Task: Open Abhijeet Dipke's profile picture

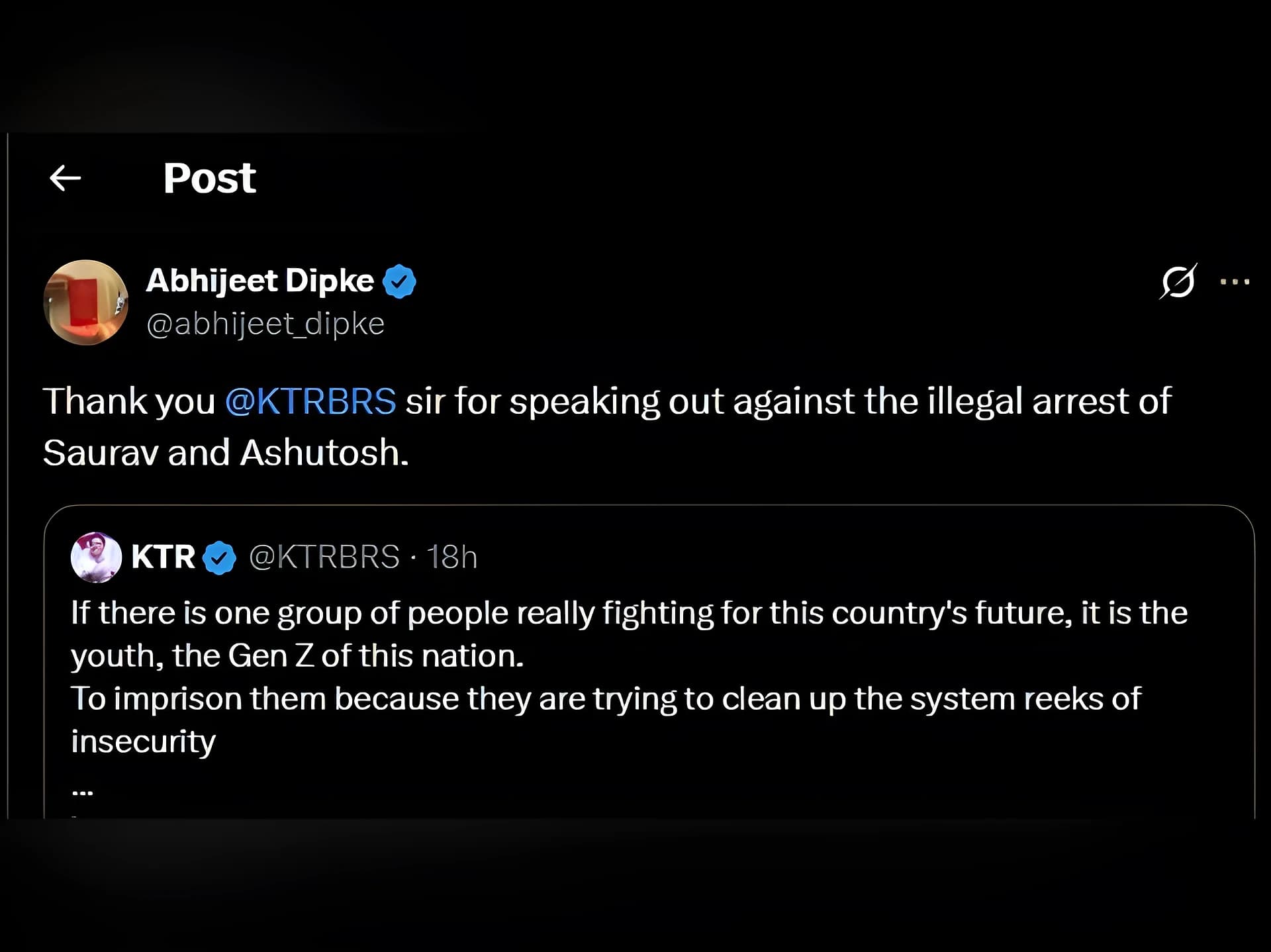Action: click(x=86, y=303)
